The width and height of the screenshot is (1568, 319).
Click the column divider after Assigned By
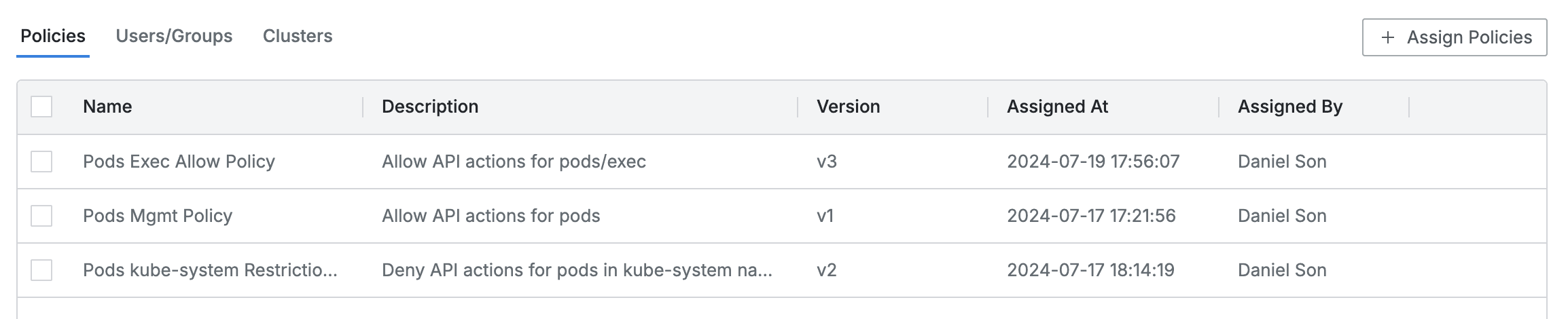click(x=1409, y=107)
